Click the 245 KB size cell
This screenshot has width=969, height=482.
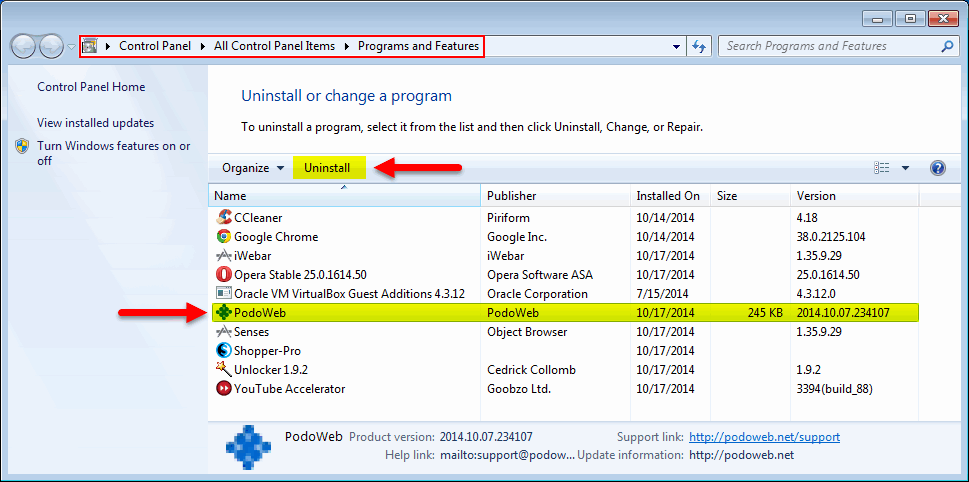pyautogui.click(x=765, y=313)
